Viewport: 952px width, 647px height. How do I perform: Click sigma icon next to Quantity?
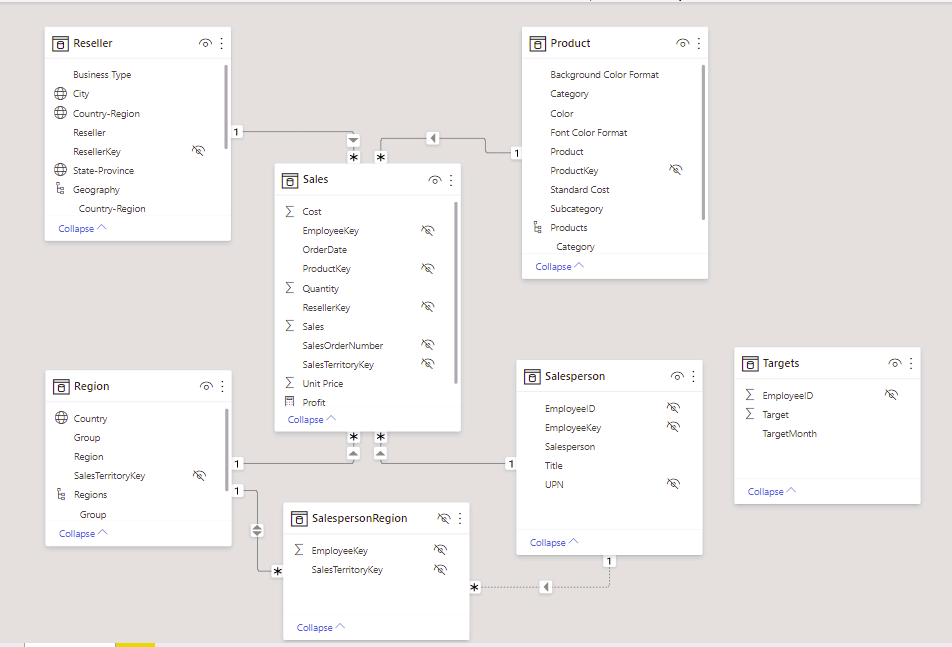coord(290,288)
